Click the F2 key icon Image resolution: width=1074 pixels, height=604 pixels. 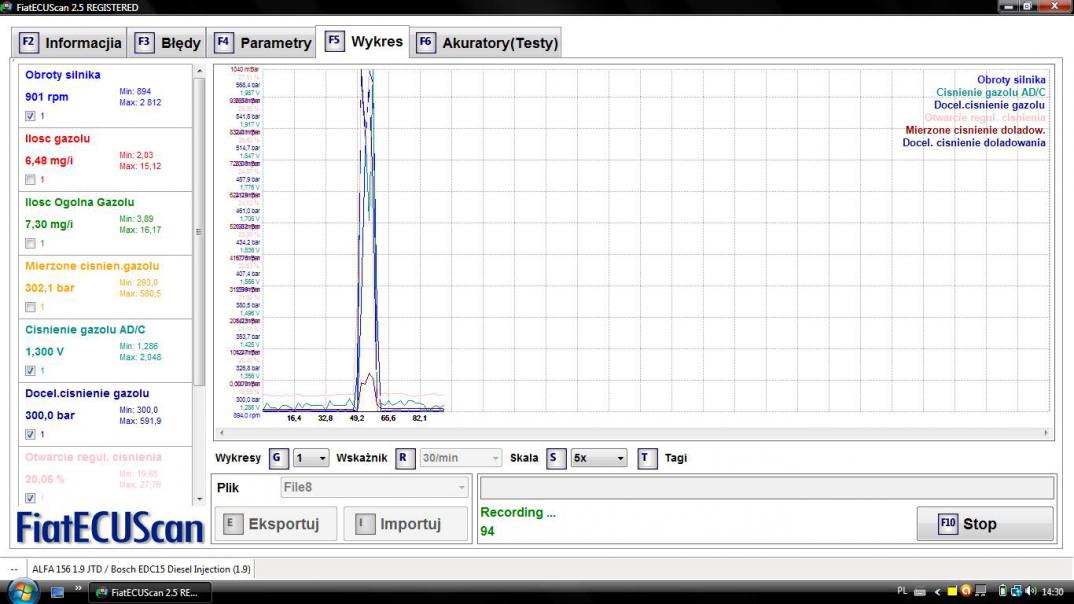click(x=28, y=42)
